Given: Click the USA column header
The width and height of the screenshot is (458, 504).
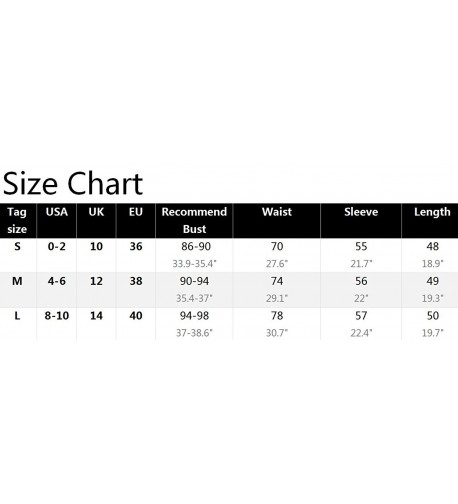Looking at the screenshot, I should 57,212.
